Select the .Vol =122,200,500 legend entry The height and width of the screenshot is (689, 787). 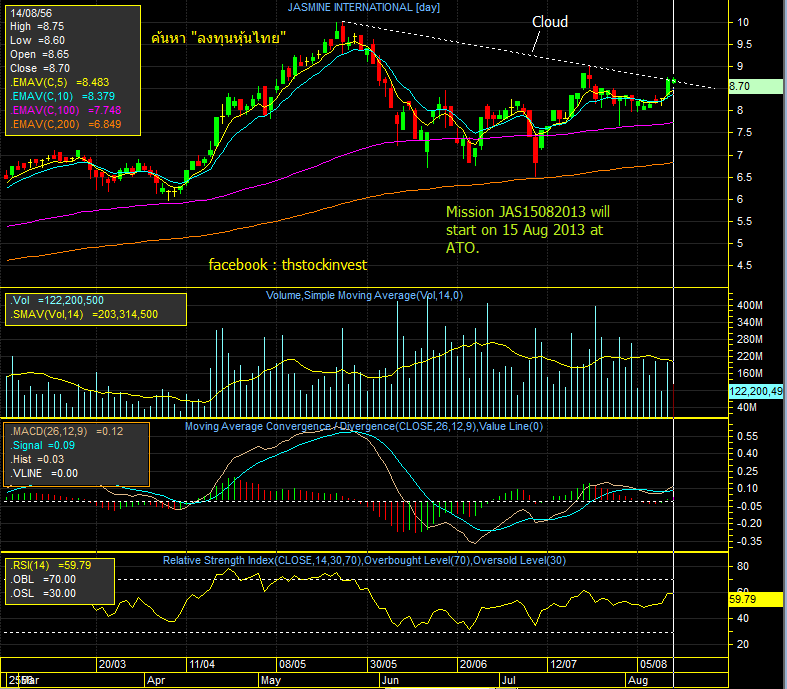coord(57,301)
